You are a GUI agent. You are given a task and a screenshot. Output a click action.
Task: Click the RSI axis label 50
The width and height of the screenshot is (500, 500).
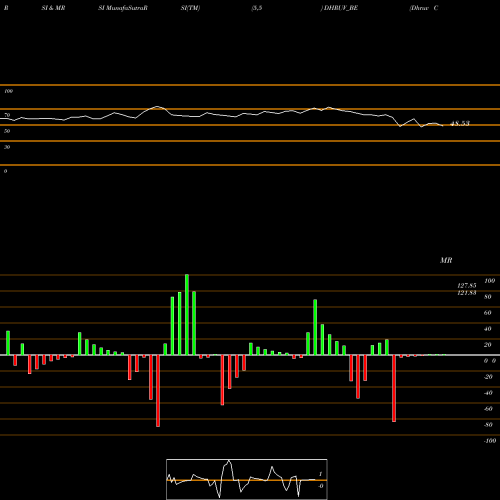click(x=7, y=131)
